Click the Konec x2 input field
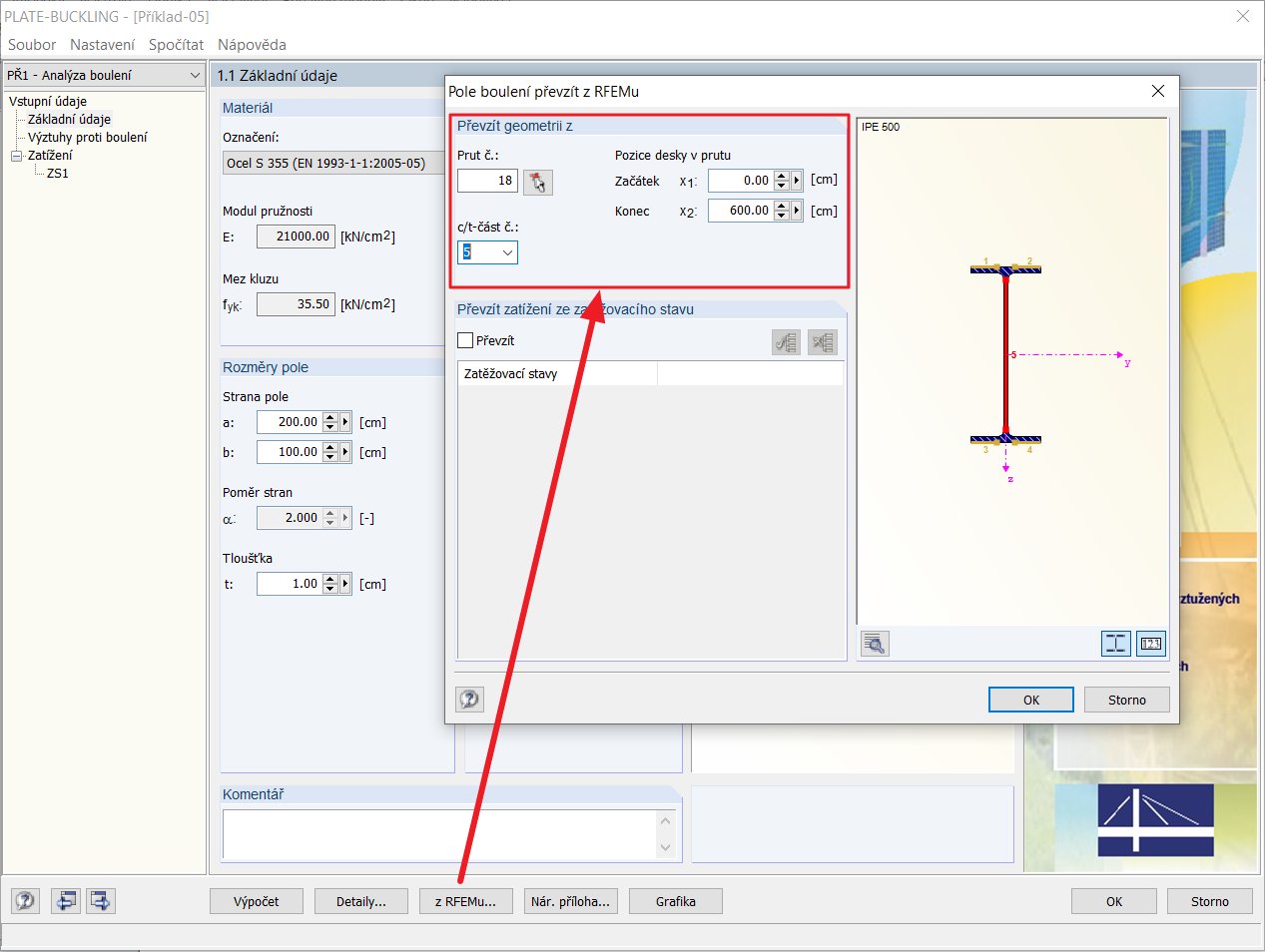The image size is (1265, 952). pyautogui.click(x=741, y=211)
